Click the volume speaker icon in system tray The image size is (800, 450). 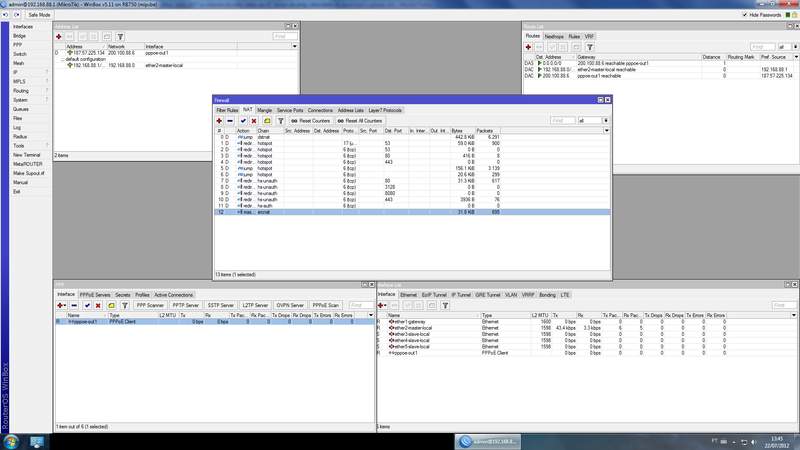754,442
